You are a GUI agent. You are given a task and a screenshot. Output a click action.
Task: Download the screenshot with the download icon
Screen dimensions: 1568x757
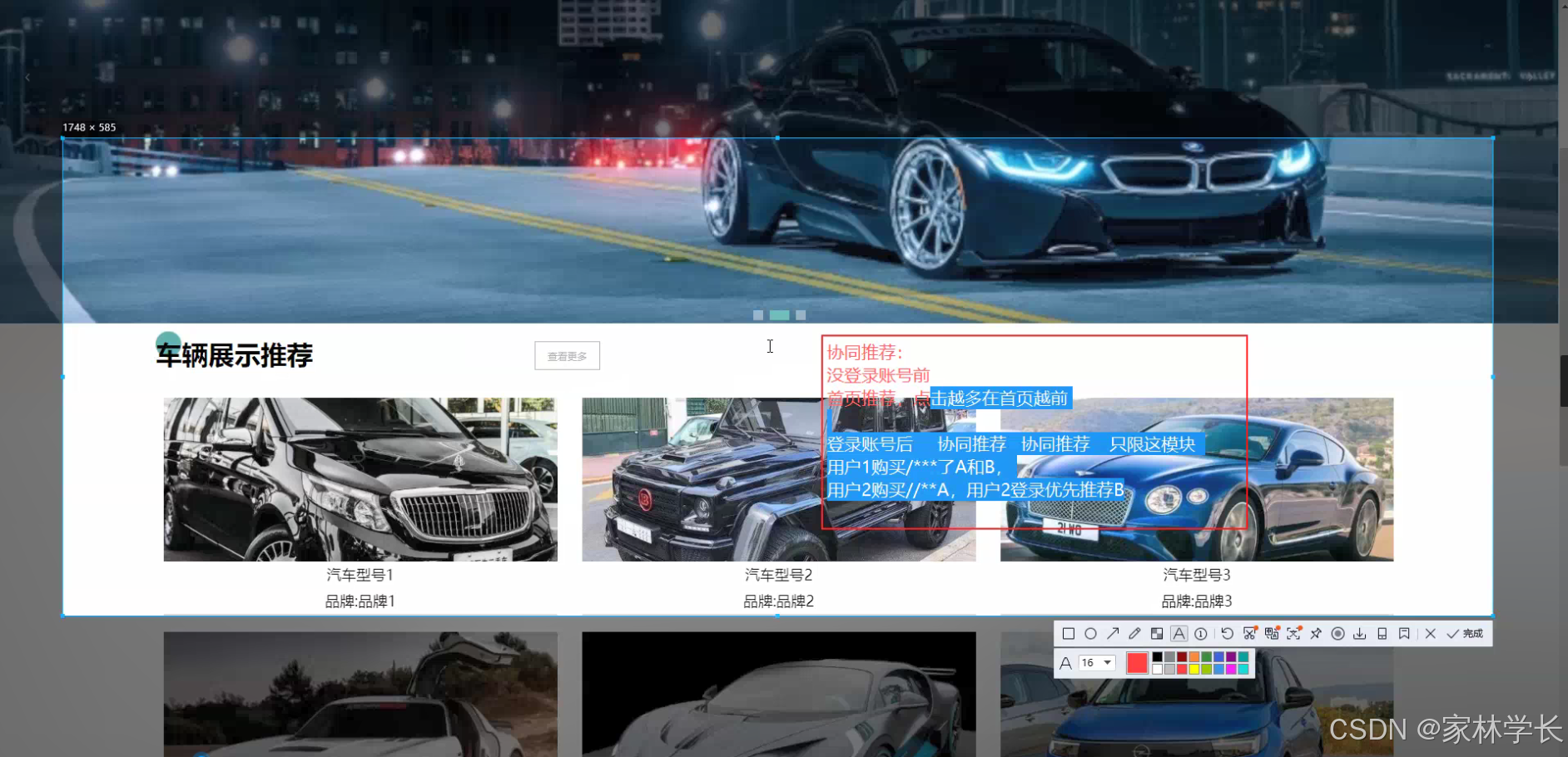tap(1360, 634)
